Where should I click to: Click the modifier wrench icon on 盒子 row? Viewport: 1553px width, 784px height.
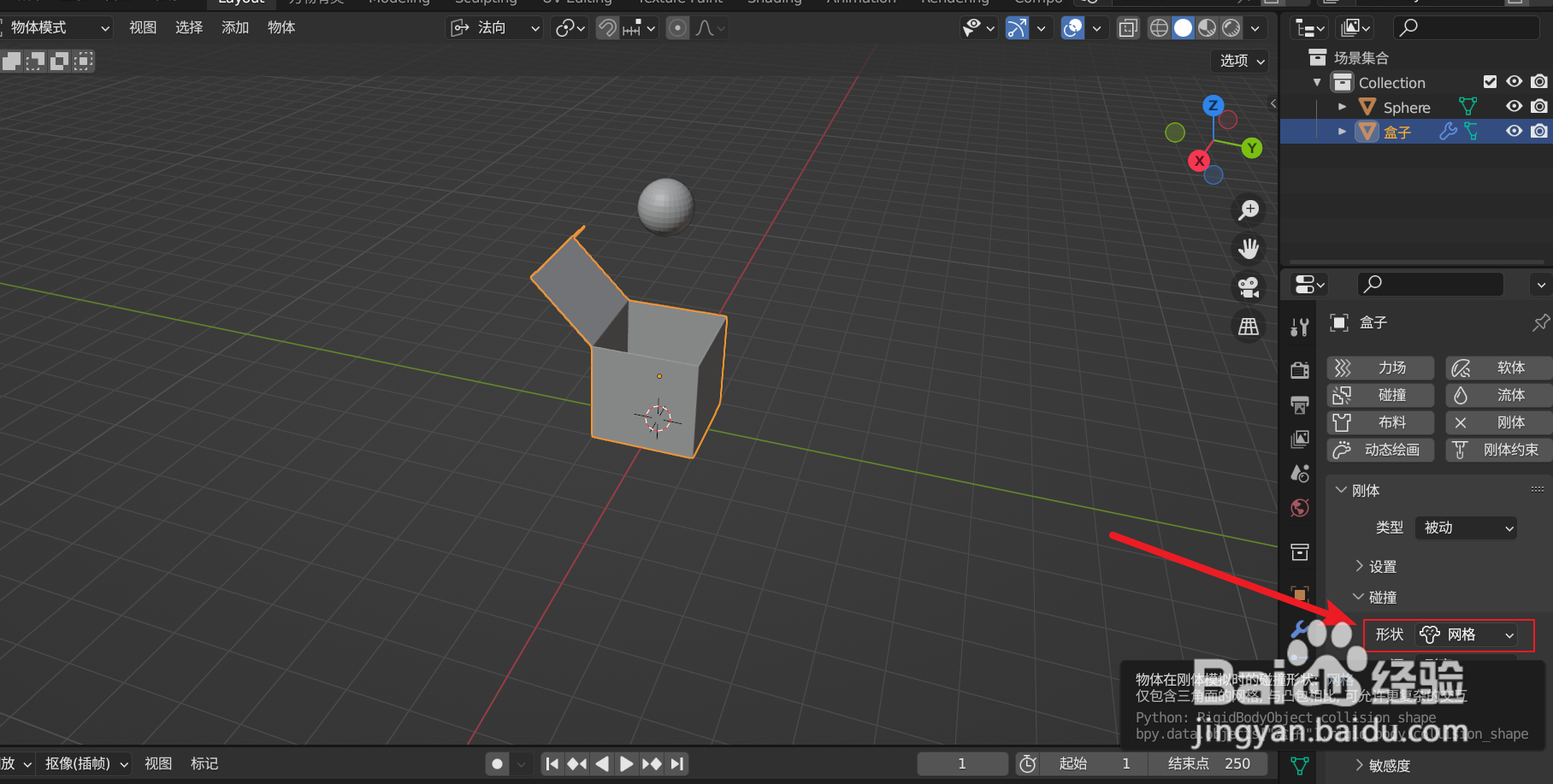[x=1448, y=132]
